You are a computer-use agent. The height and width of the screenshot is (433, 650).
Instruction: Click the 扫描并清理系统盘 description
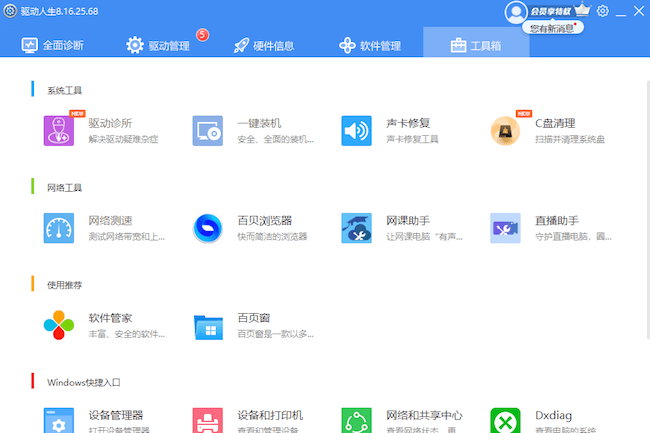[x=570, y=139]
